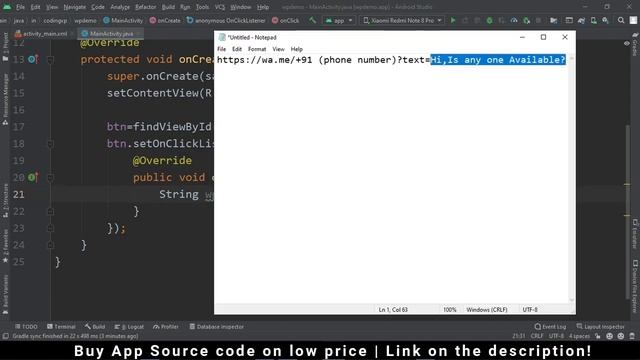Viewport: 640px width, 360px height.
Task: Click the fold end marker at line 23
Action: click(51, 228)
